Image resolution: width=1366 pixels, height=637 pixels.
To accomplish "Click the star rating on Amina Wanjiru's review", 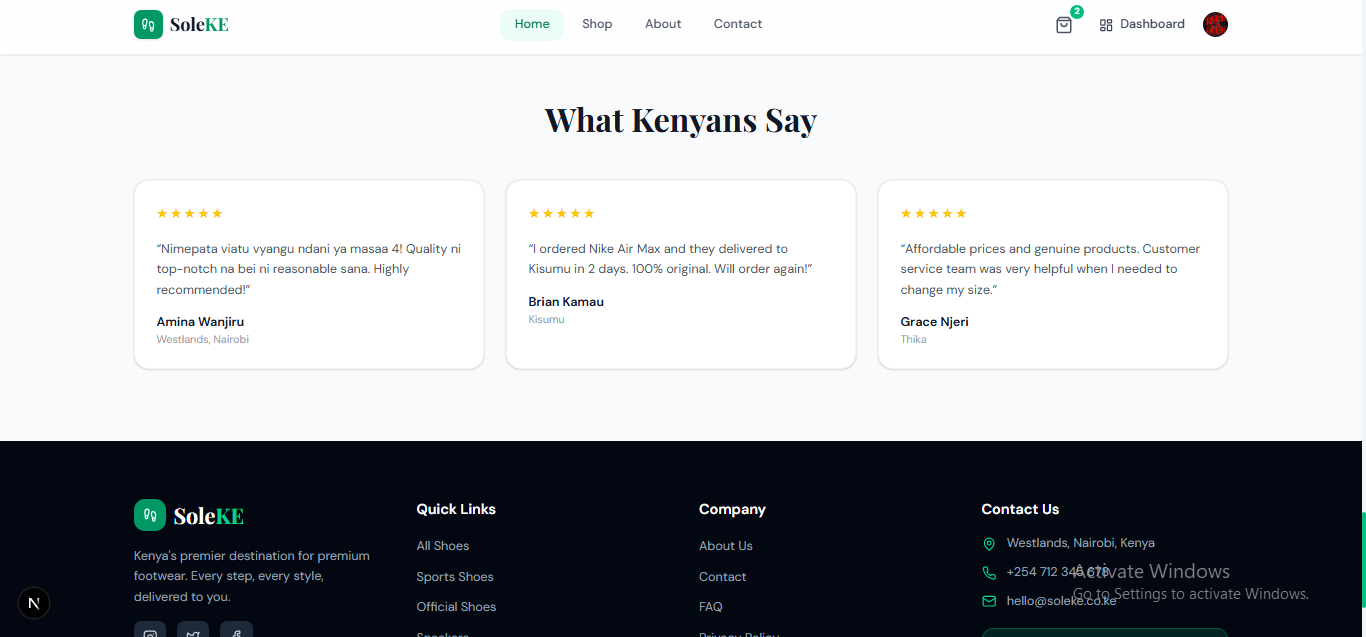I will 190,213.
